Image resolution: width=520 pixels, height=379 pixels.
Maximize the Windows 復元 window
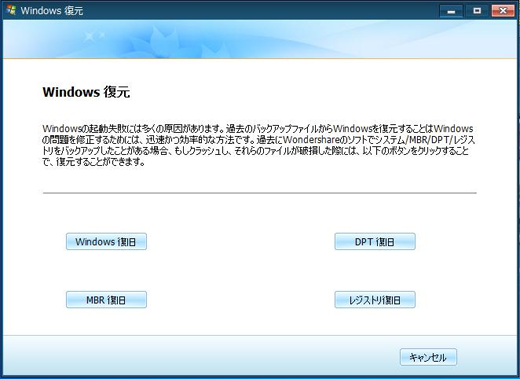pyautogui.click(x=477, y=11)
